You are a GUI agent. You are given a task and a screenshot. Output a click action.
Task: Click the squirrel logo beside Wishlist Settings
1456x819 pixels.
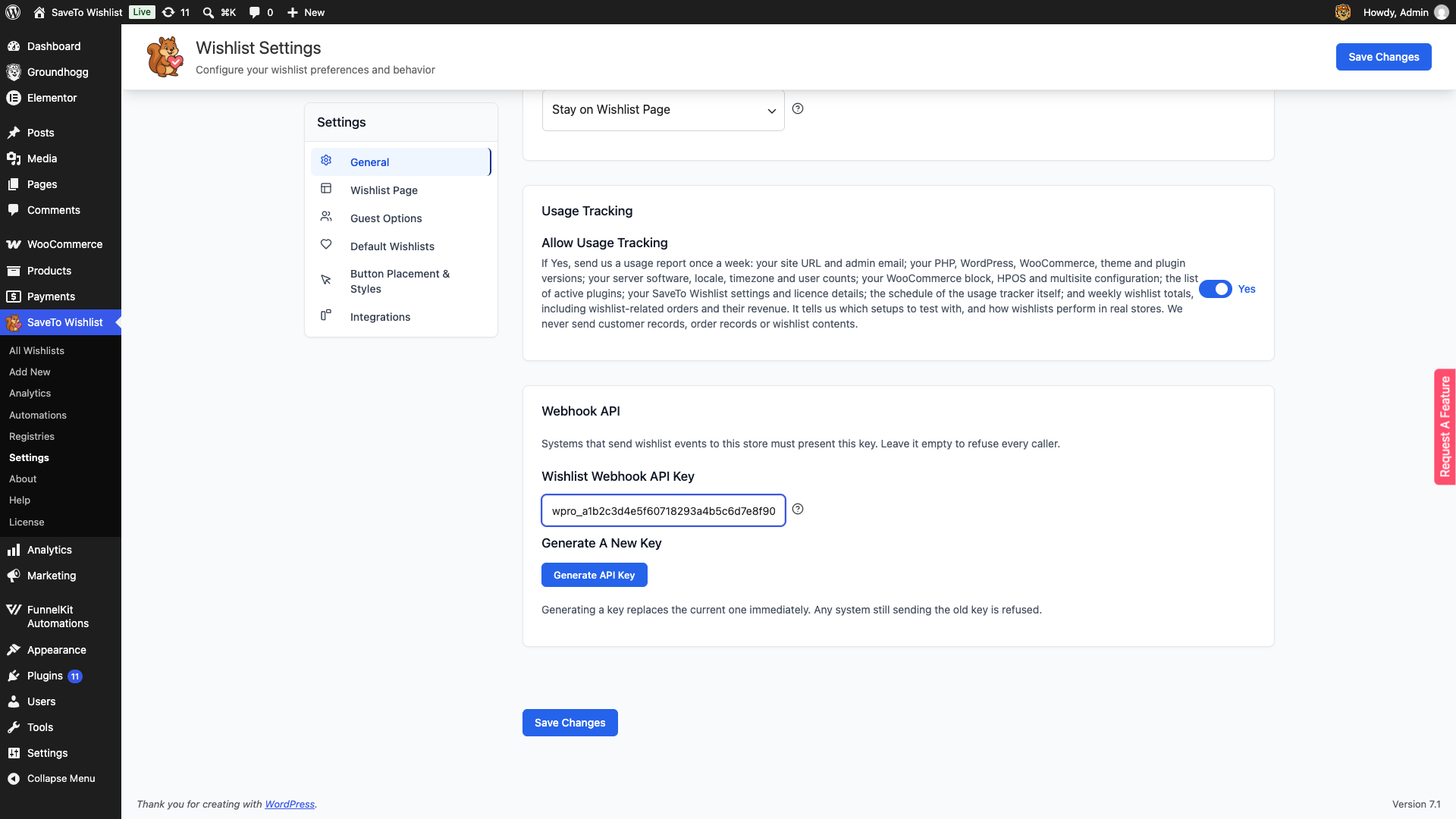(165, 57)
